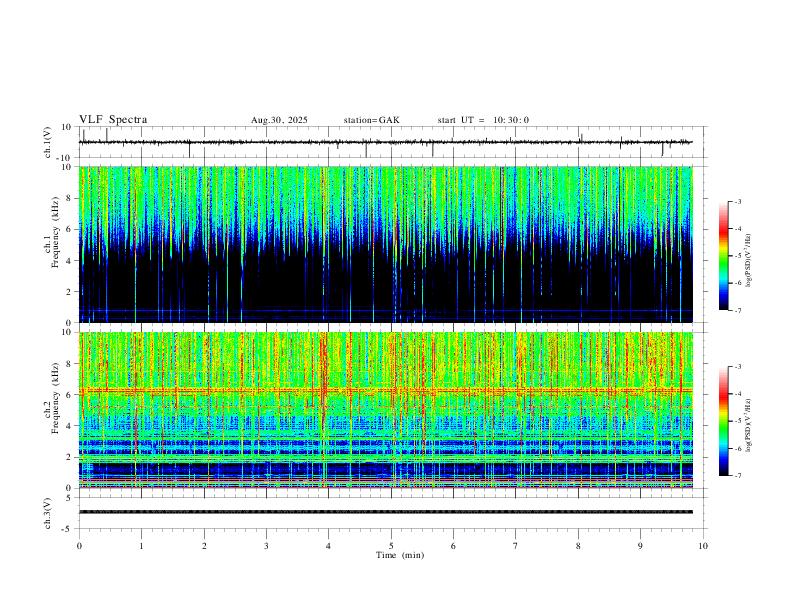Click time-axis tick label "4"
This screenshot has width=792, height=612.
pos(329,546)
